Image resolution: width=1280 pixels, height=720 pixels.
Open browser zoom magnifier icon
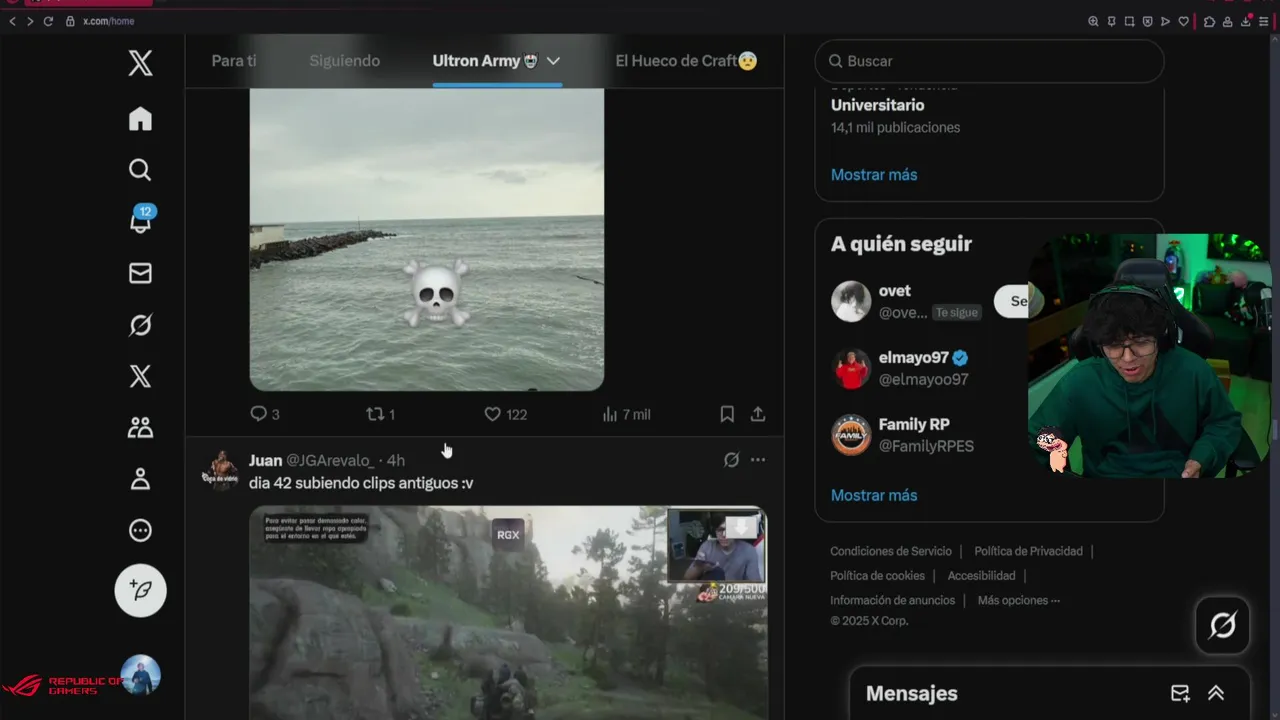1093,21
